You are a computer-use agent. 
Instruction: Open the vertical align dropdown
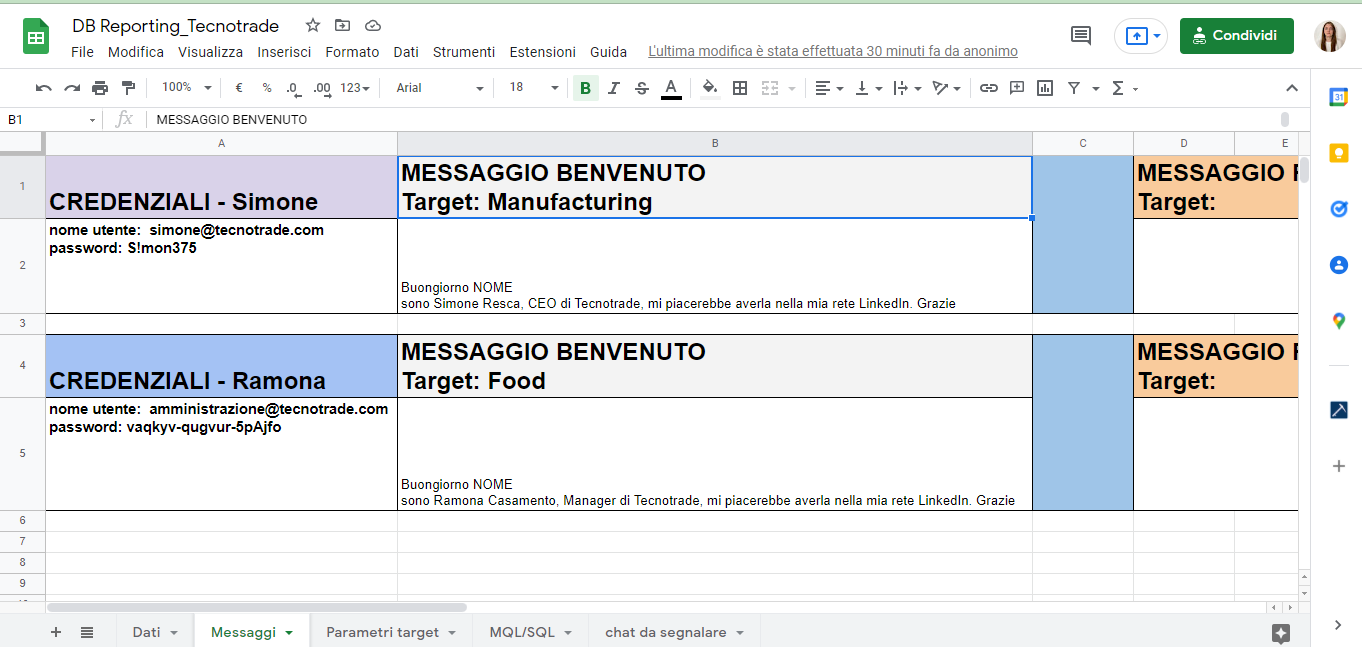(868, 88)
